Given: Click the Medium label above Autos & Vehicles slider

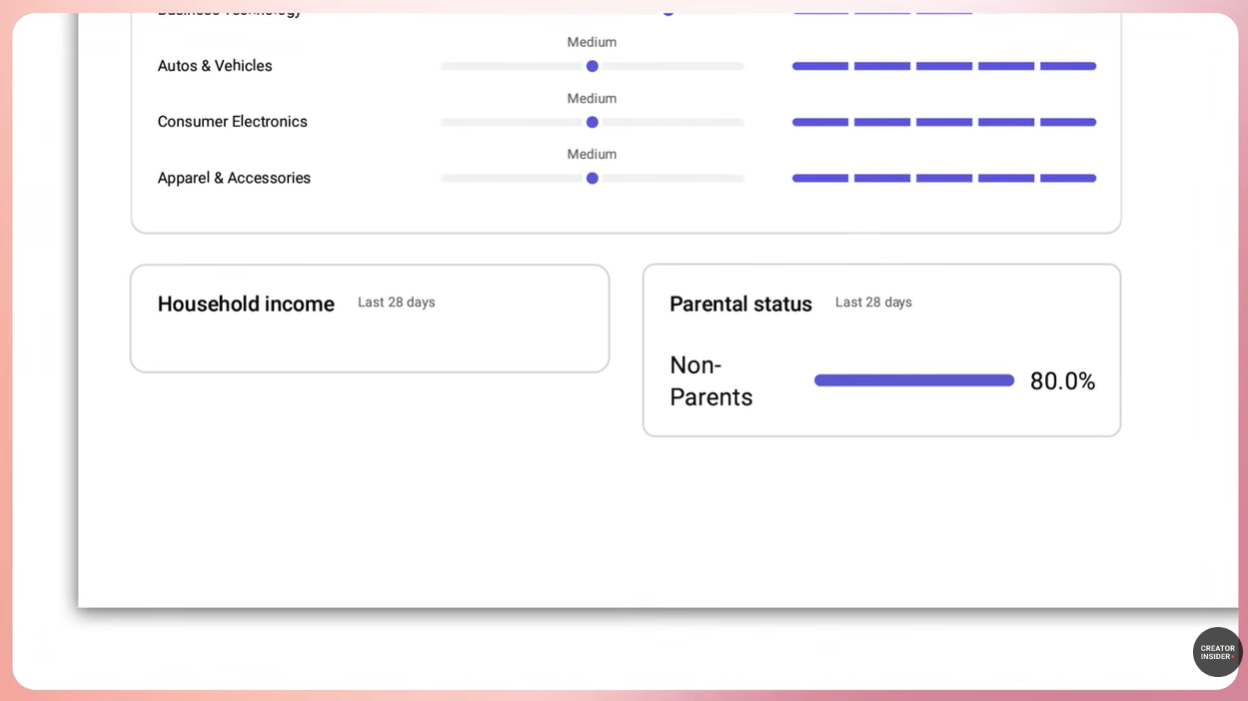Looking at the screenshot, I should [x=592, y=42].
